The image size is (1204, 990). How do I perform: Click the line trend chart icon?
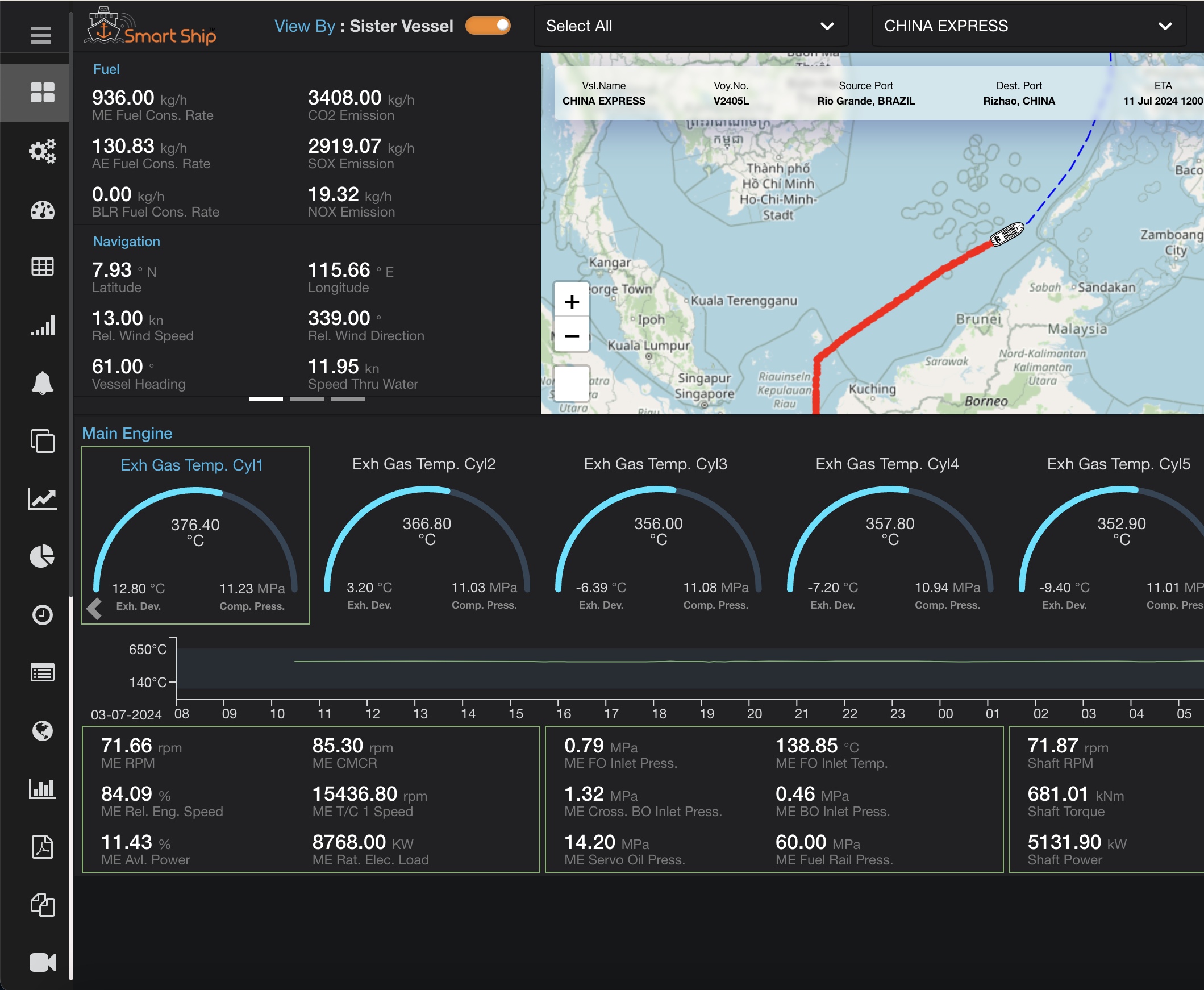pos(42,499)
